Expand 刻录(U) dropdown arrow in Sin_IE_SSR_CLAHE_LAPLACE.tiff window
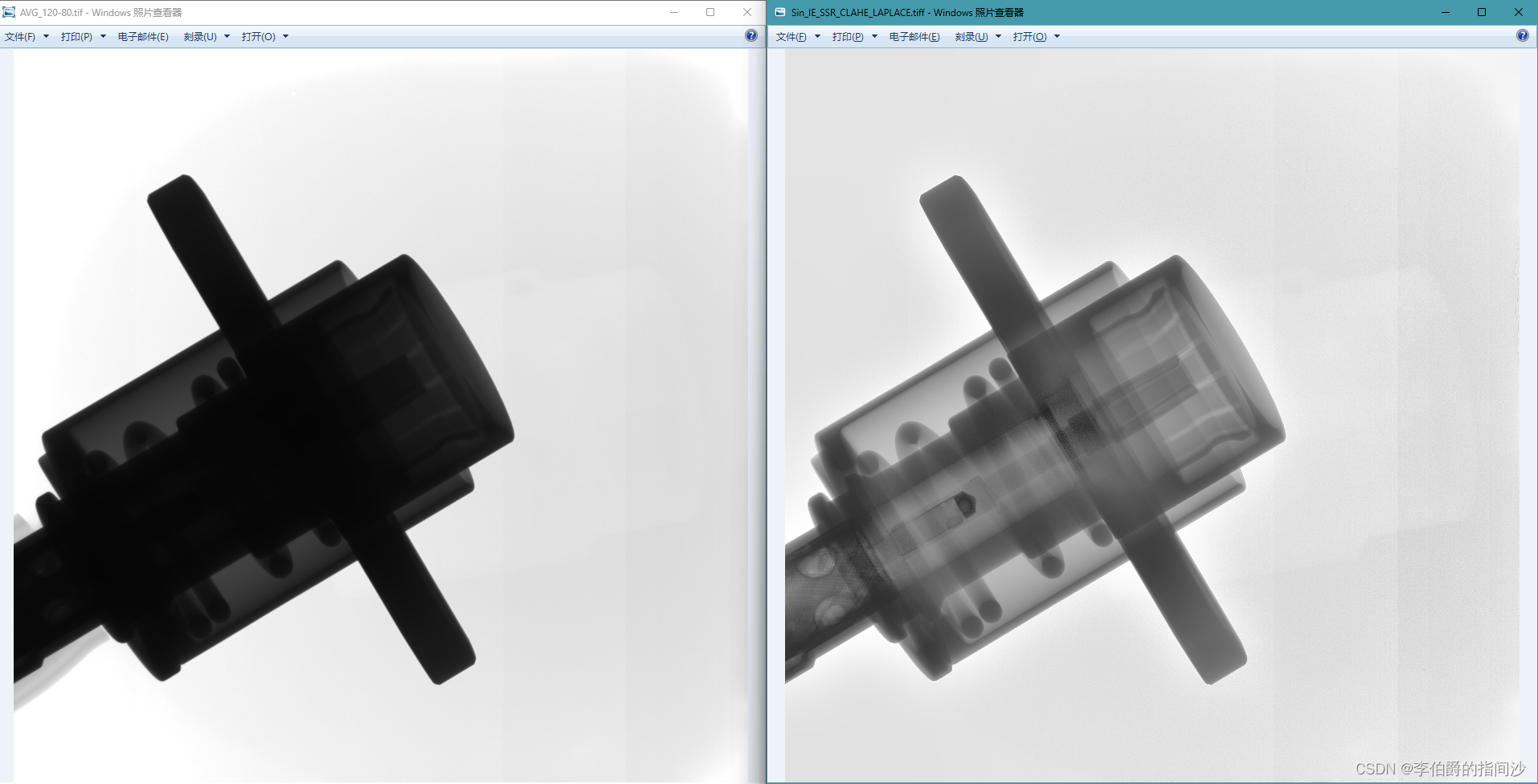The width and height of the screenshot is (1538, 784). (x=998, y=37)
